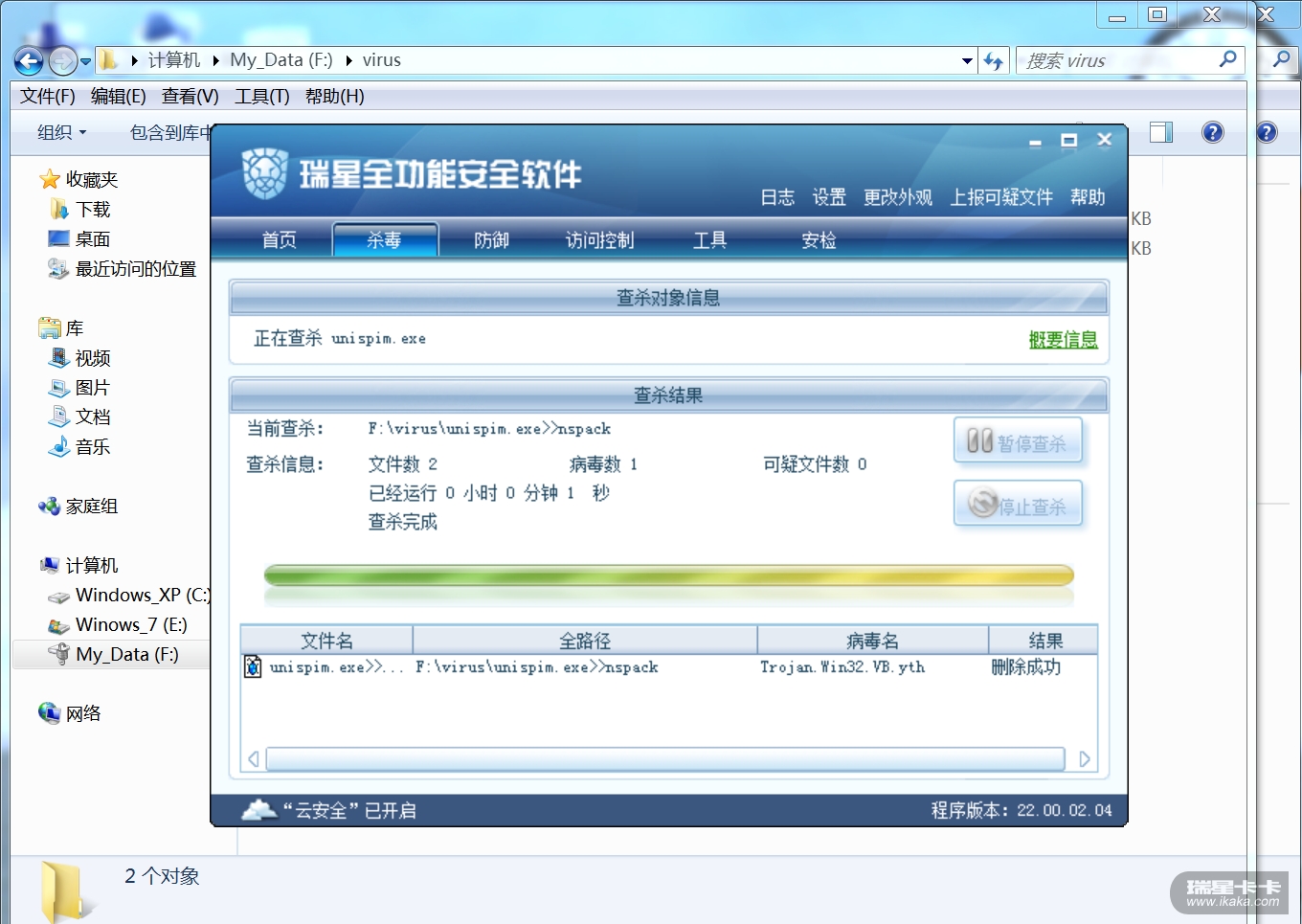The height and width of the screenshot is (924, 1302).
Task: Open the 工具 tab in Rising
Action: [710, 239]
